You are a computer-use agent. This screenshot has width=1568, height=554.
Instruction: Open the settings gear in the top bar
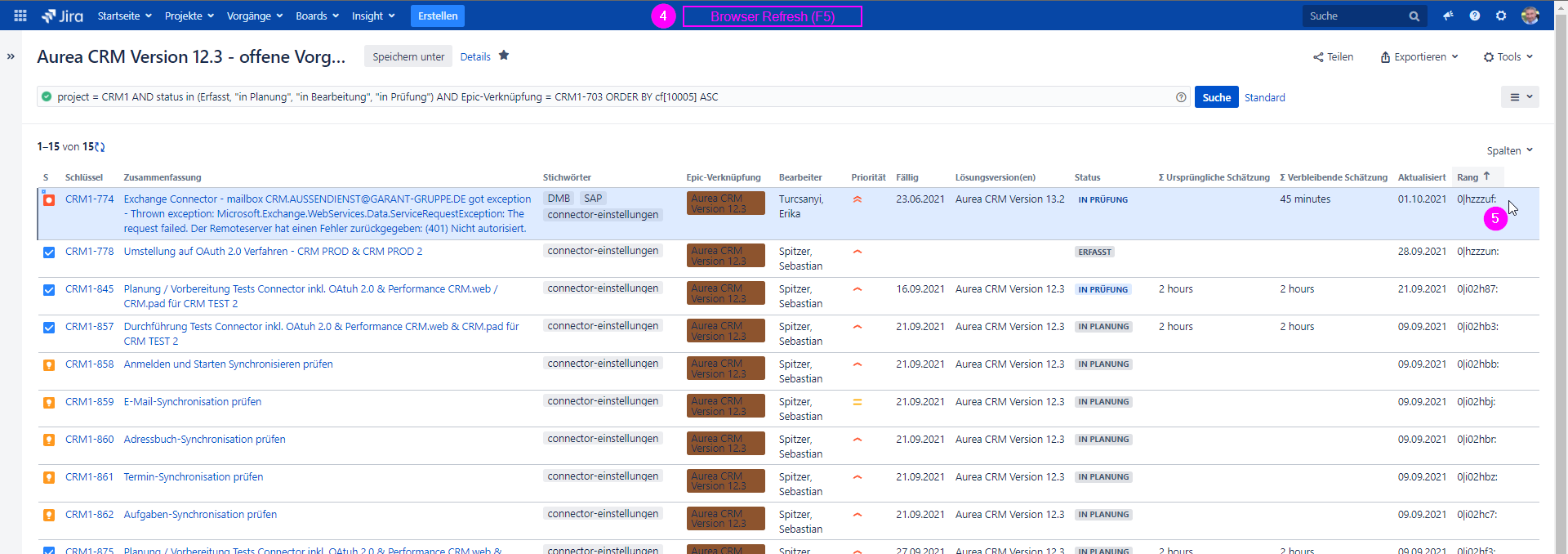[x=1501, y=16]
